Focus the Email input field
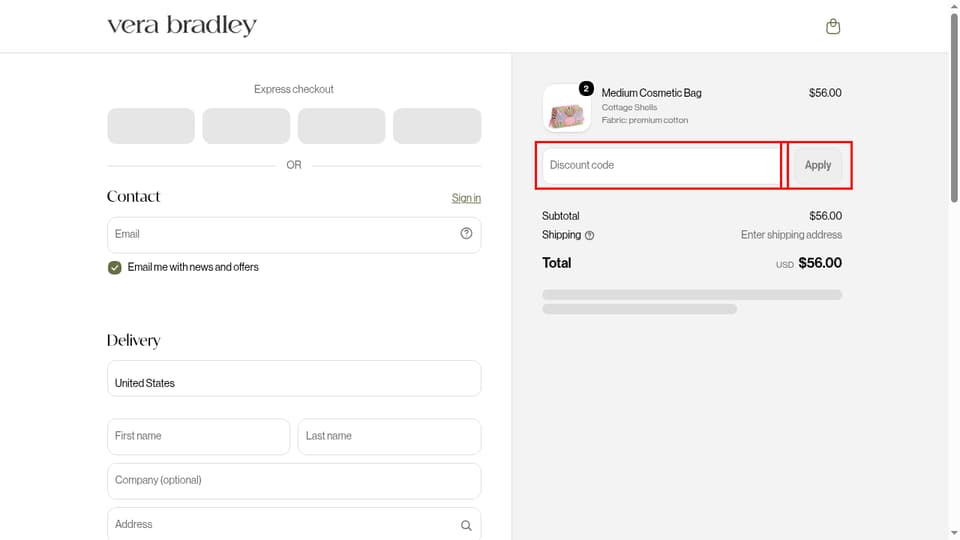 [294, 234]
